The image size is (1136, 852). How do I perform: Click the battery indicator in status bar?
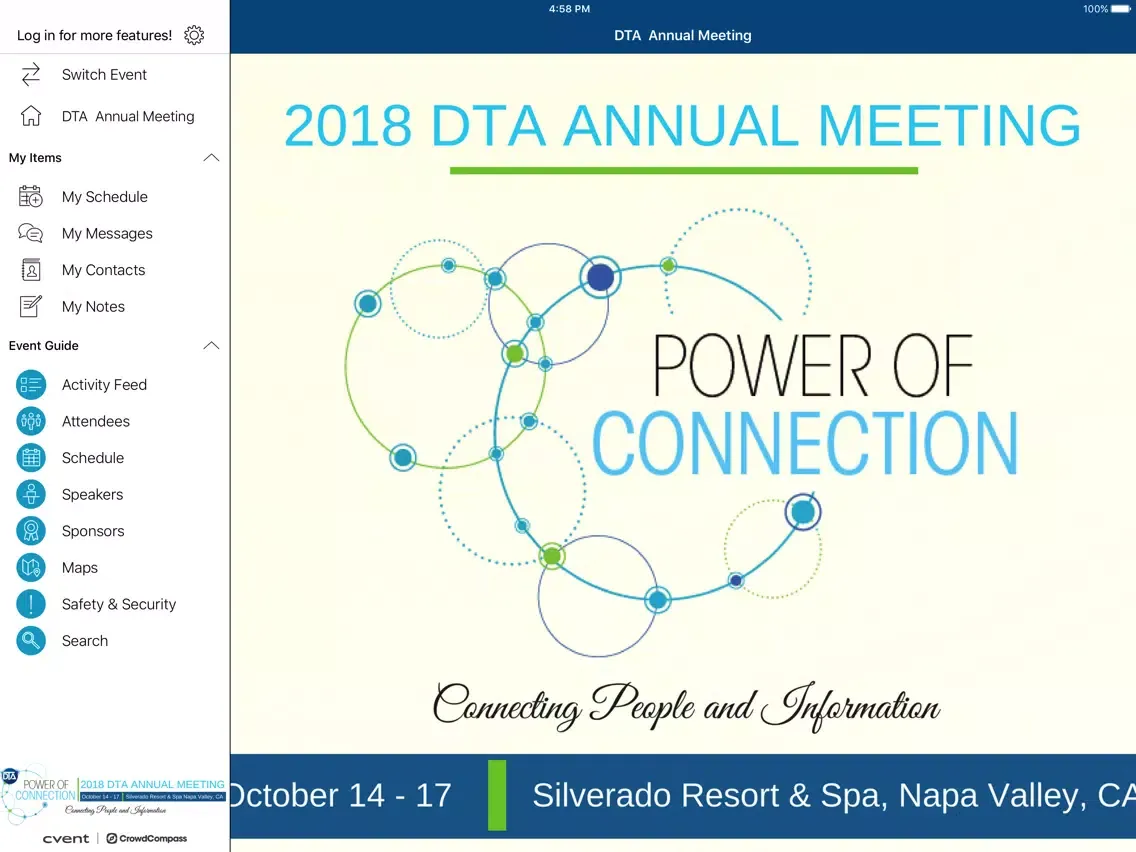point(1120,9)
